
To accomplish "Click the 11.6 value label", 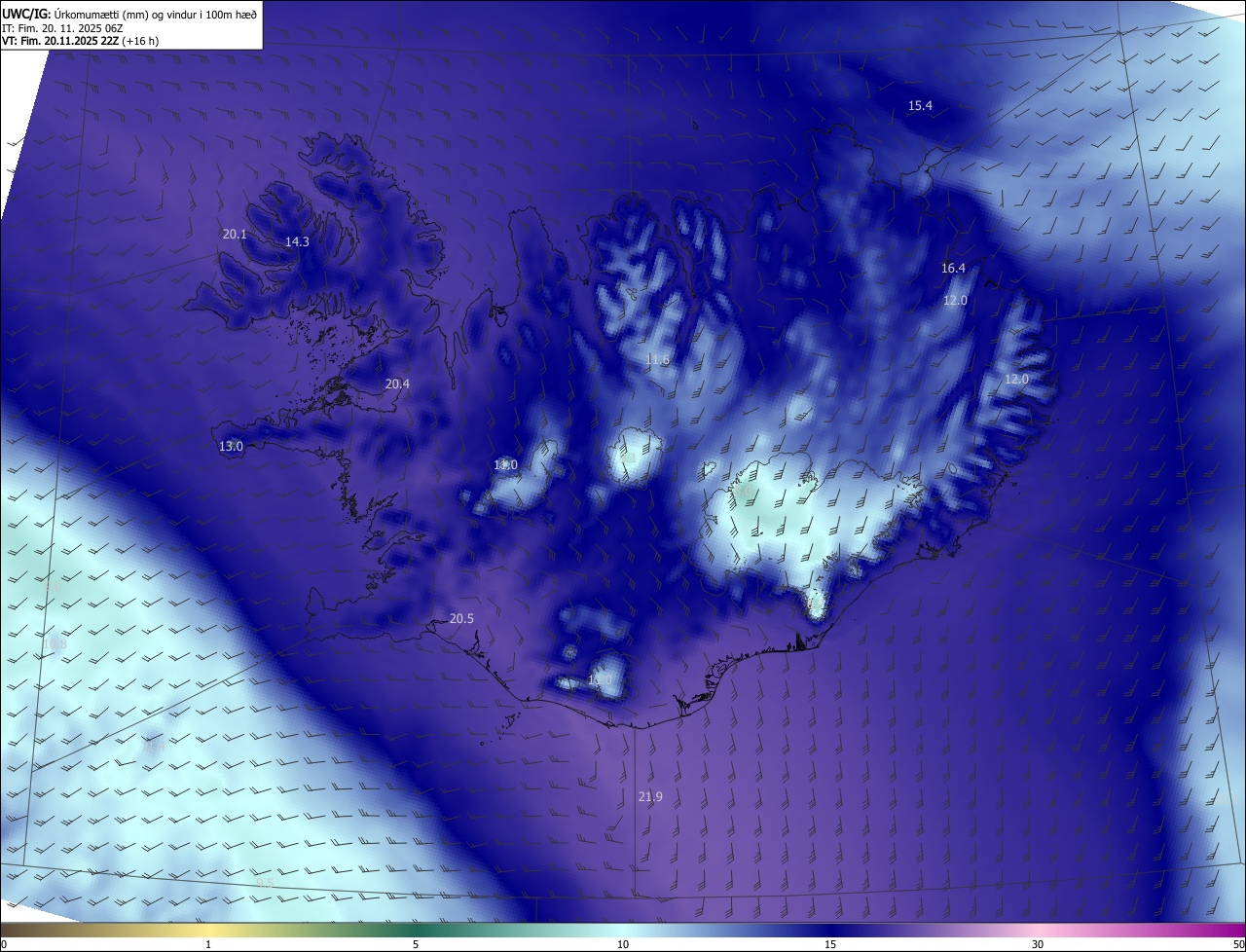I will 657,359.
